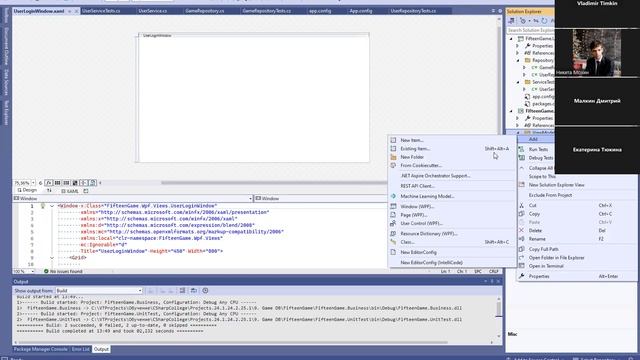The image size is (640, 360).
Task: Click the Properties wrench icon in context menu
Action: (522, 276)
